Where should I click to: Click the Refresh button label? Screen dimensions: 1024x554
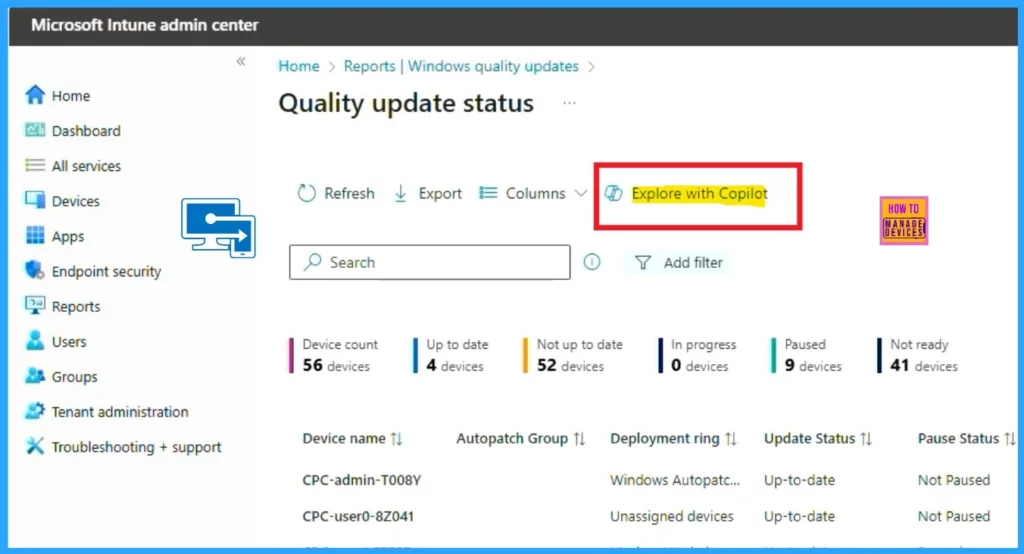coord(349,193)
